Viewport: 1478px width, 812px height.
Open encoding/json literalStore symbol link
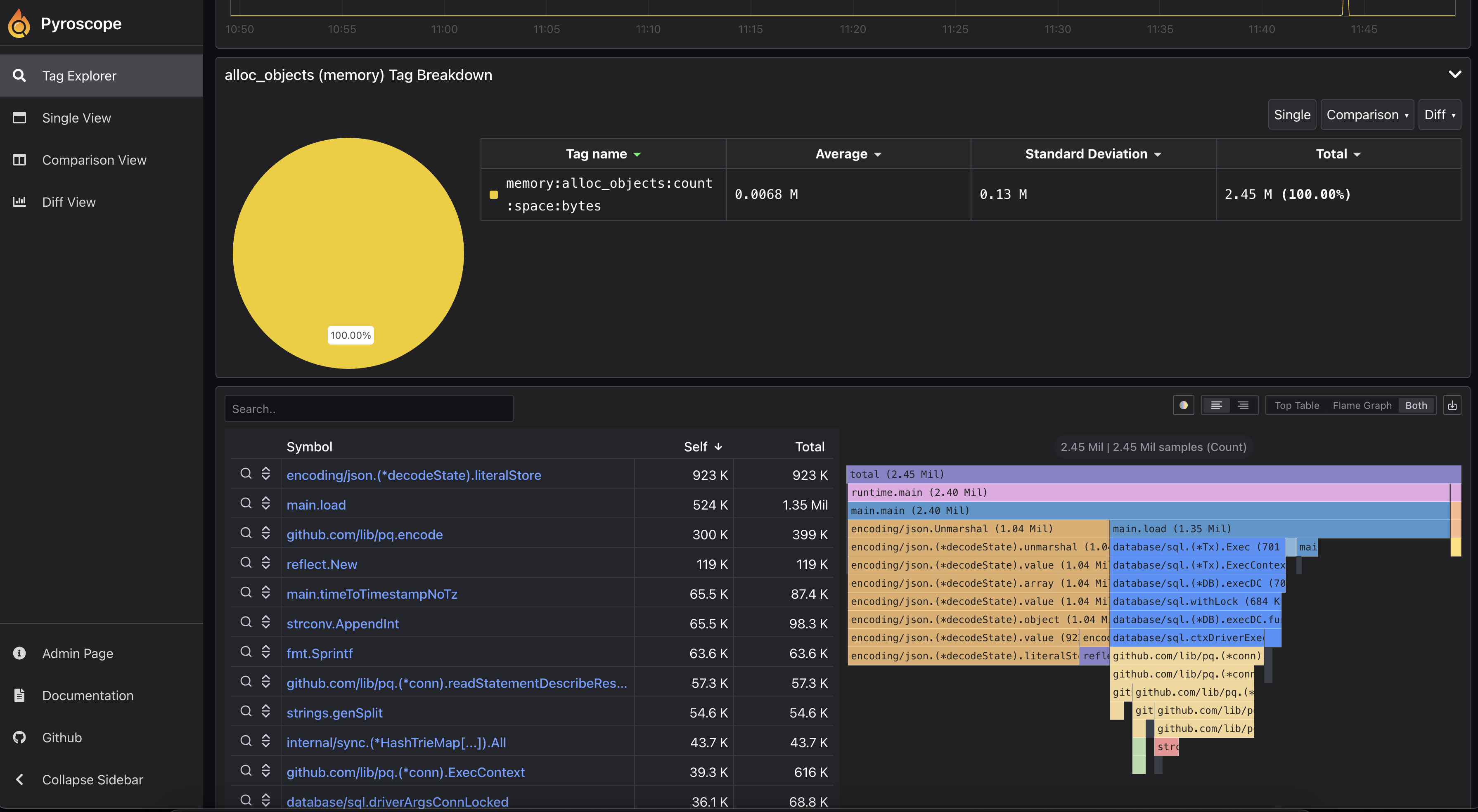[x=414, y=475]
